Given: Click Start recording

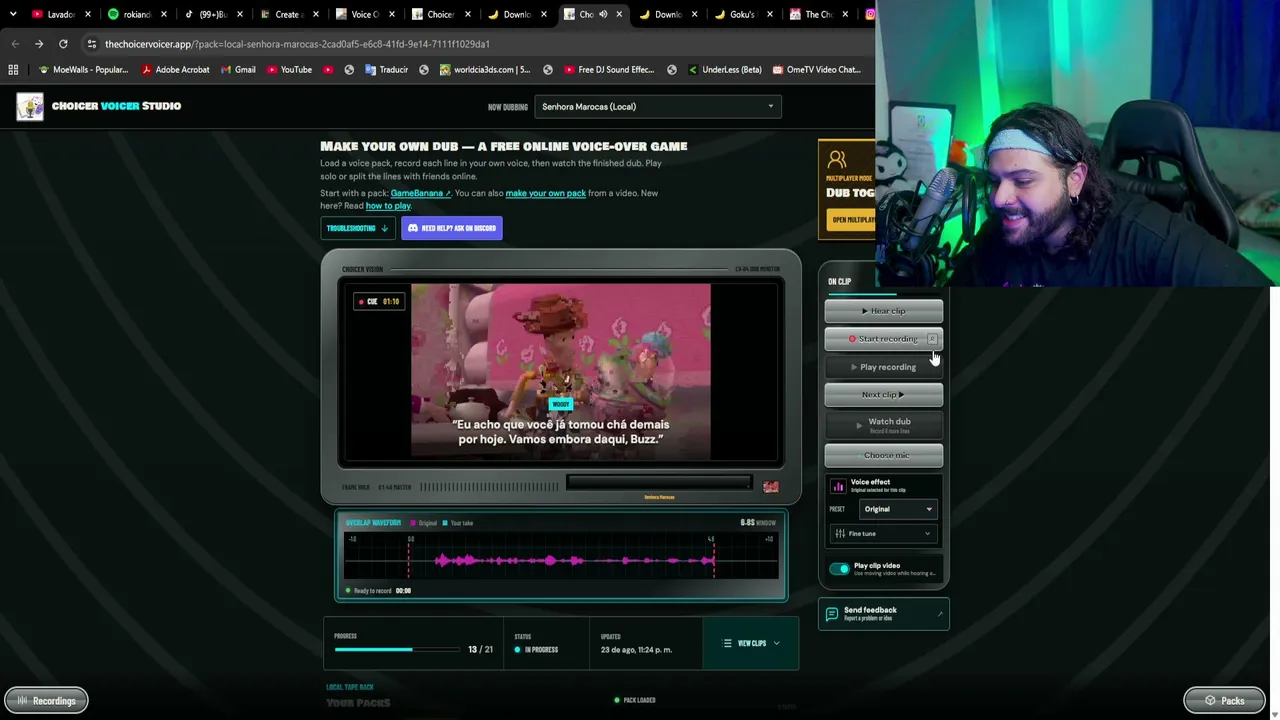Looking at the screenshot, I should [883, 339].
